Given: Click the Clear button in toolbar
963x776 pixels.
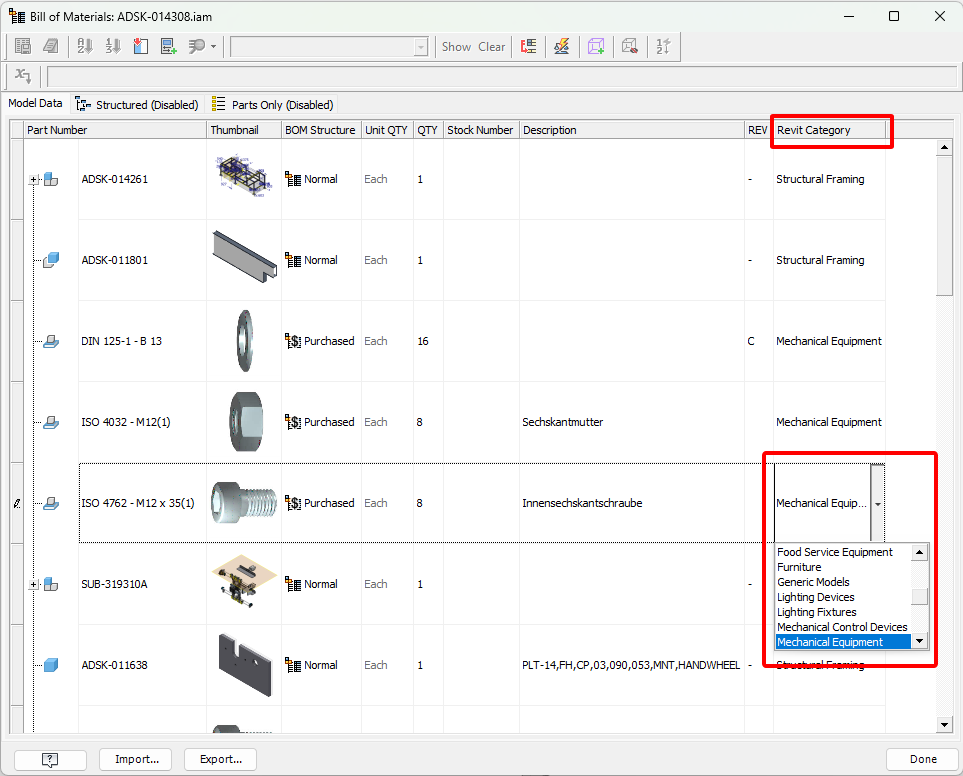Looking at the screenshot, I should (x=491, y=47).
